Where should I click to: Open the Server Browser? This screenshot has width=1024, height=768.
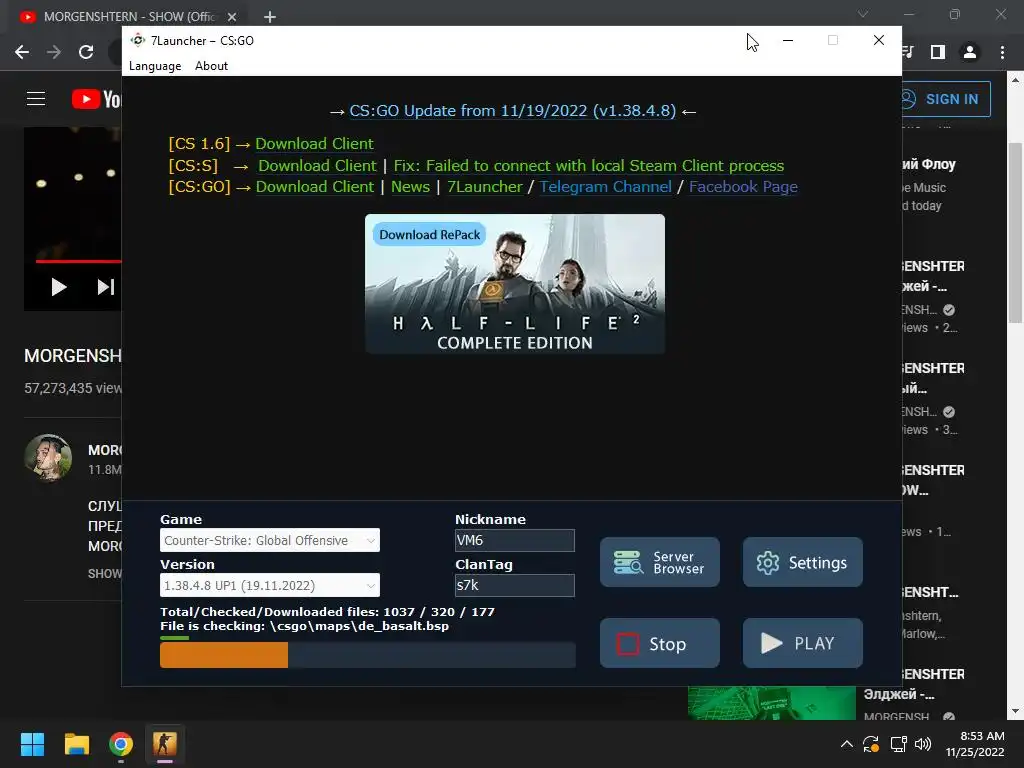(660, 562)
